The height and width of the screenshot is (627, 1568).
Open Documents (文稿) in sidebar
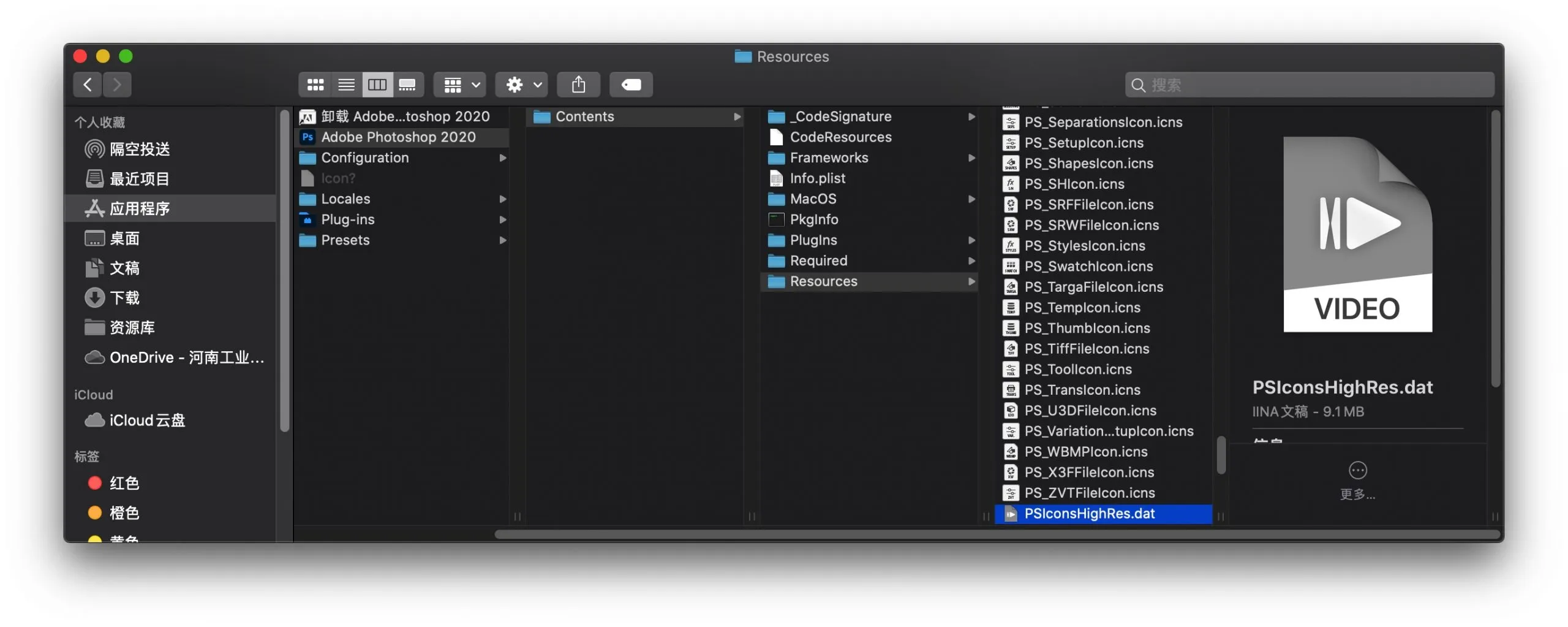pyautogui.click(x=170, y=268)
